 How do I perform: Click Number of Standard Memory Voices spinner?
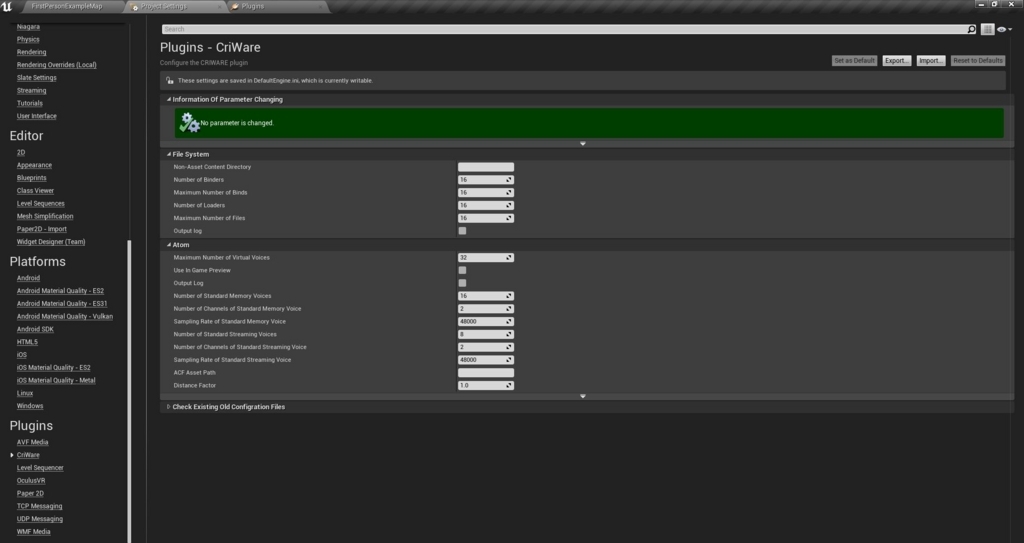(x=486, y=296)
